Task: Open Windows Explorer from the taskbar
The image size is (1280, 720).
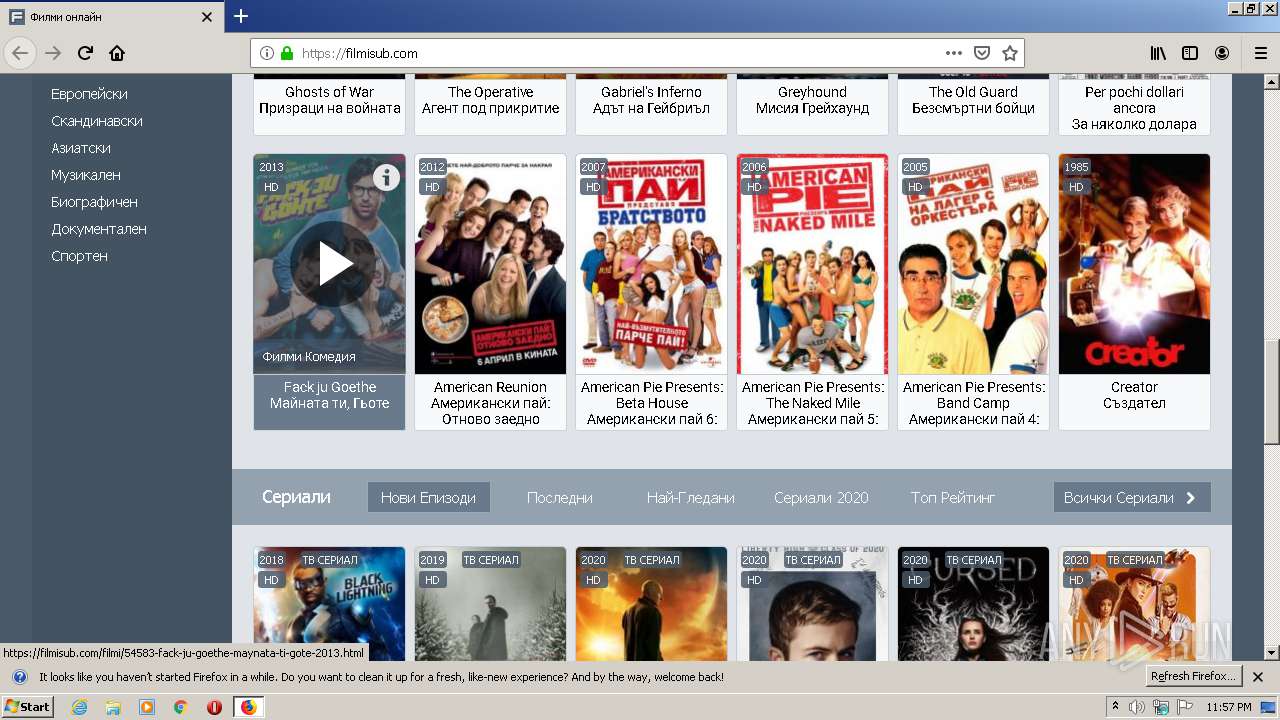Action: click(x=113, y=707)
